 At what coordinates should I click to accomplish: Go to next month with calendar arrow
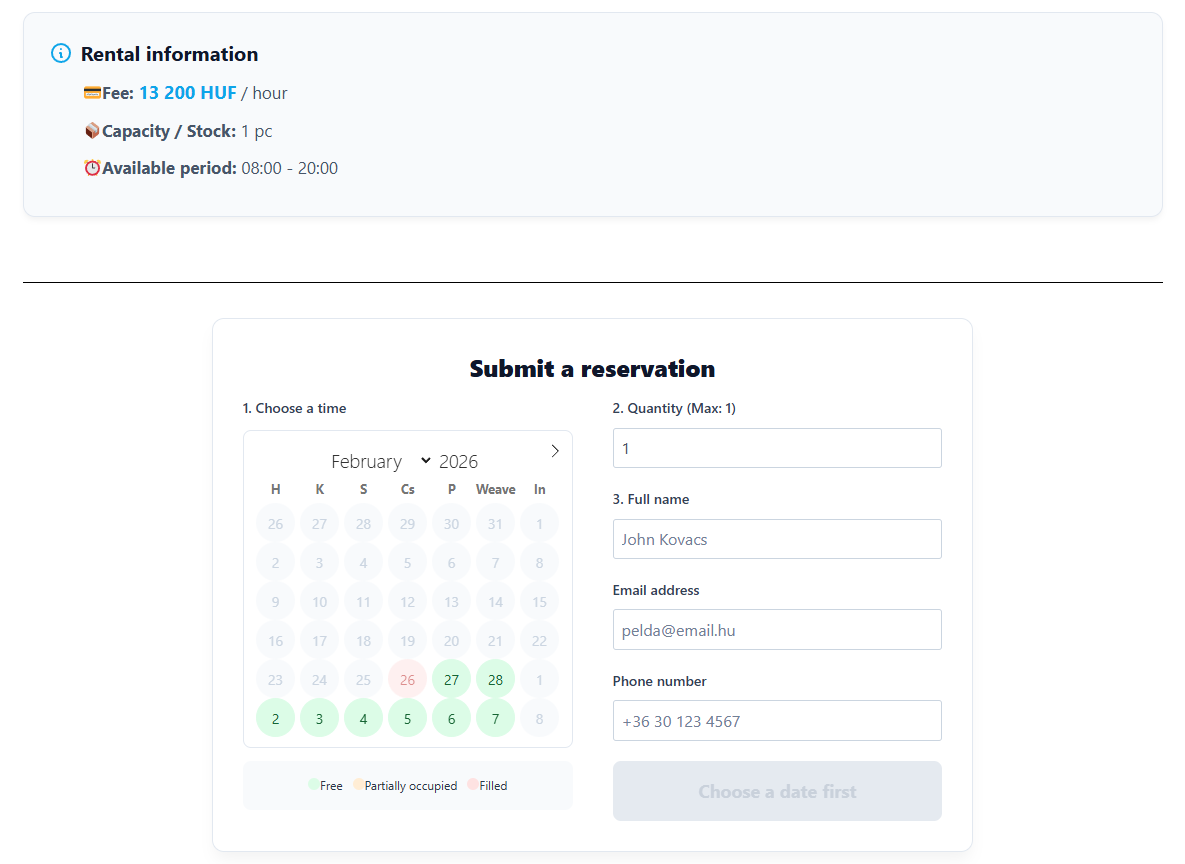[555, 451]
